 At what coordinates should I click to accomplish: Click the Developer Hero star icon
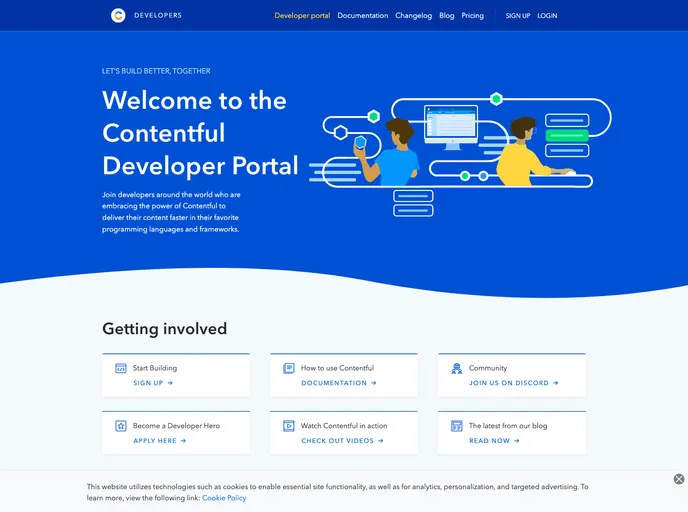tap(121, 426)
